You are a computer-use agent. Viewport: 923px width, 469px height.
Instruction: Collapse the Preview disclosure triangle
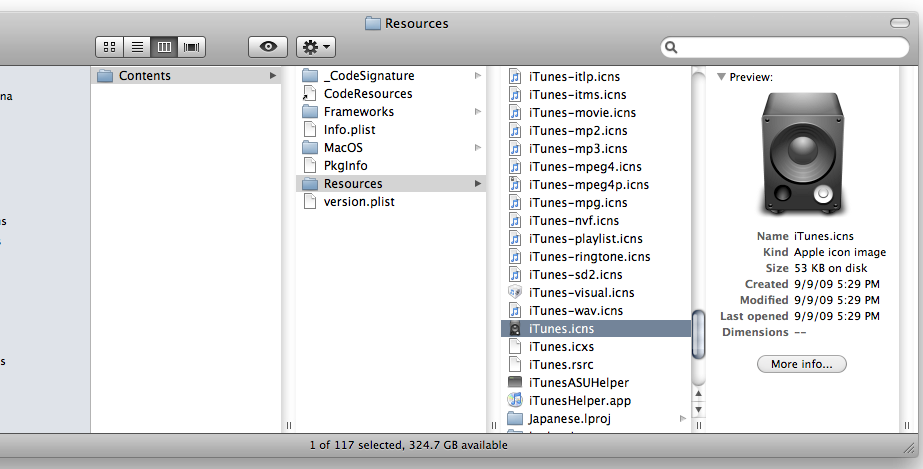pos(721,76)
